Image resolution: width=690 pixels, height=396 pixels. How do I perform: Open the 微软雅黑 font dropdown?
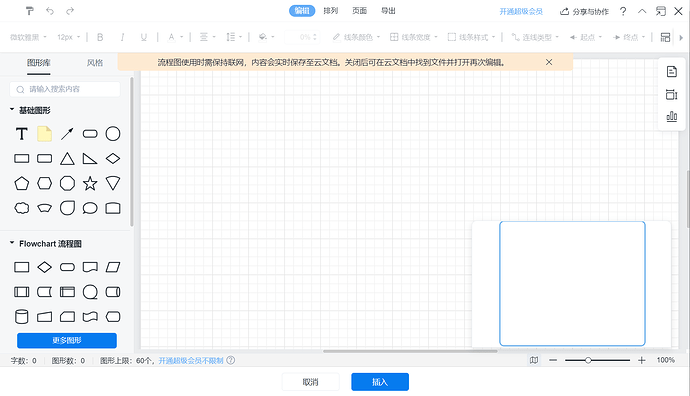click(28, 37)
